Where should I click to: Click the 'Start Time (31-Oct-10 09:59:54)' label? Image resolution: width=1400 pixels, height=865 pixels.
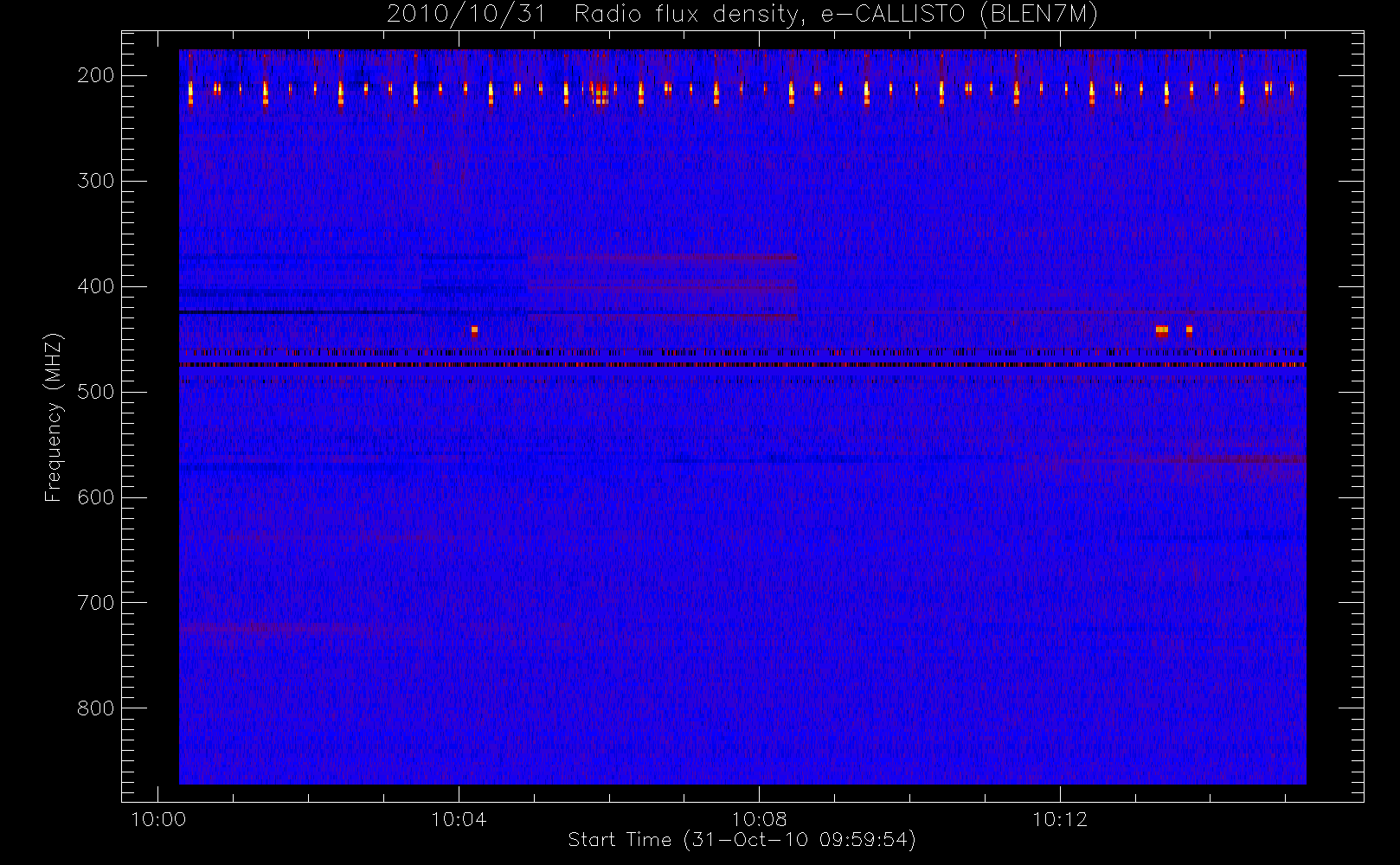tap(742, 840)
